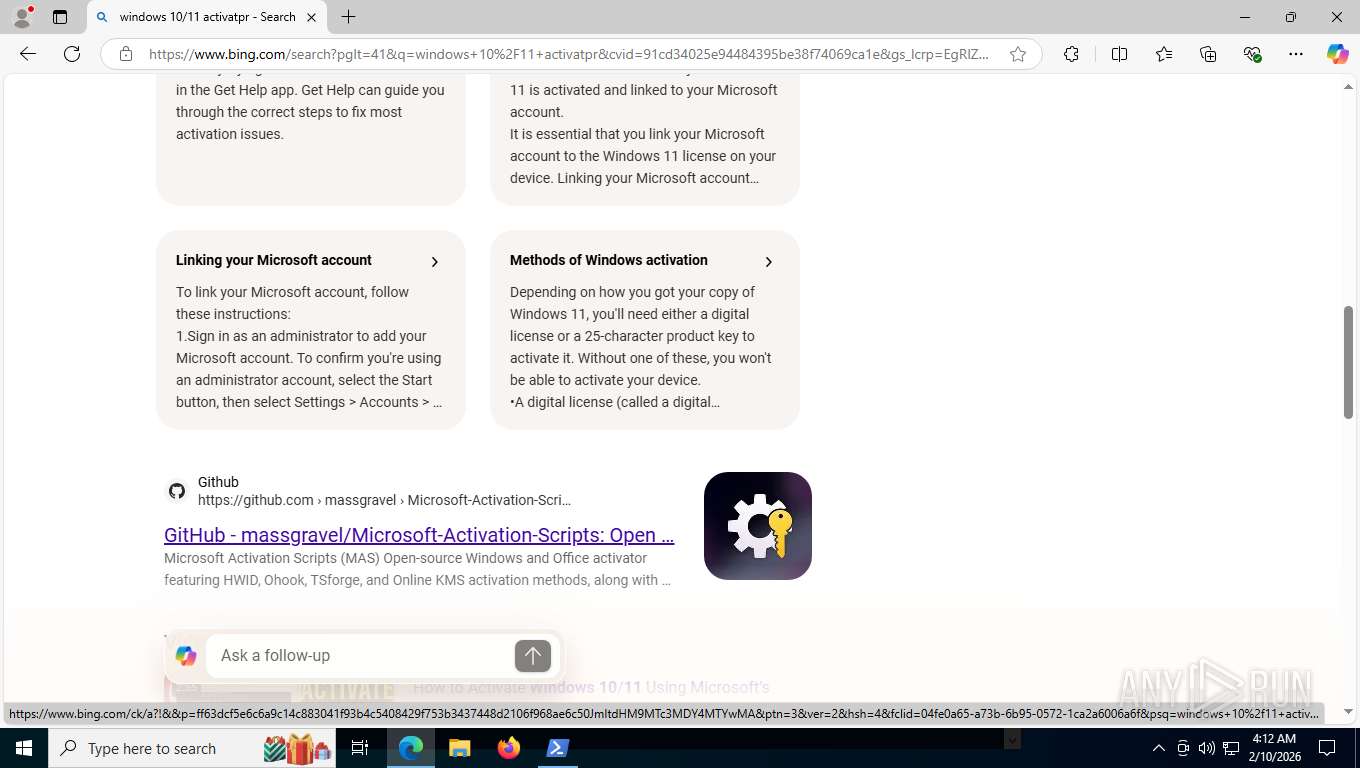Open the tab actions menu
1360x768 pixels.
click(60, 17)
